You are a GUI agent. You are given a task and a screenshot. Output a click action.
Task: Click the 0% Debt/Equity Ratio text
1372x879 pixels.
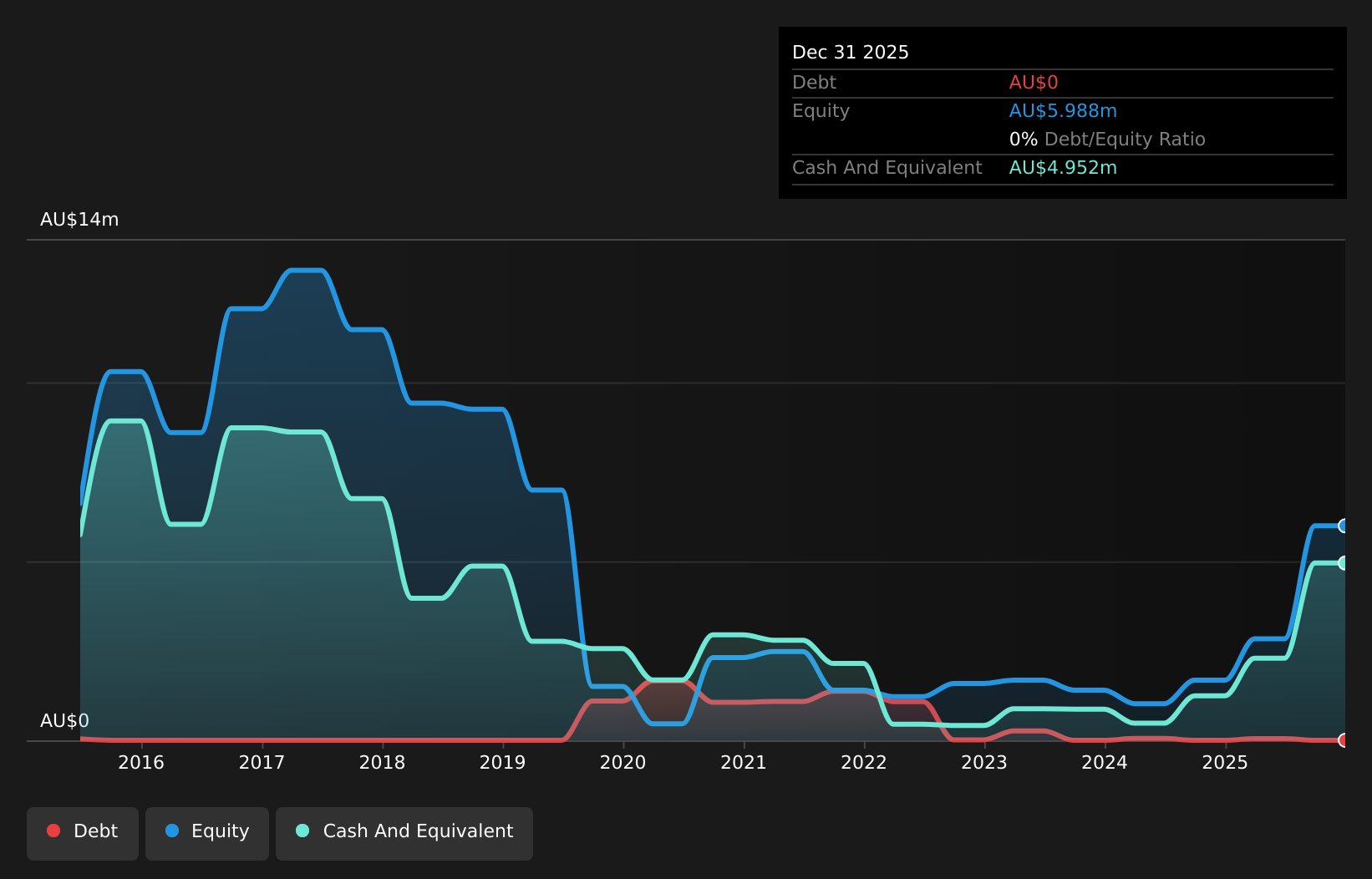tap(1107, 140)
